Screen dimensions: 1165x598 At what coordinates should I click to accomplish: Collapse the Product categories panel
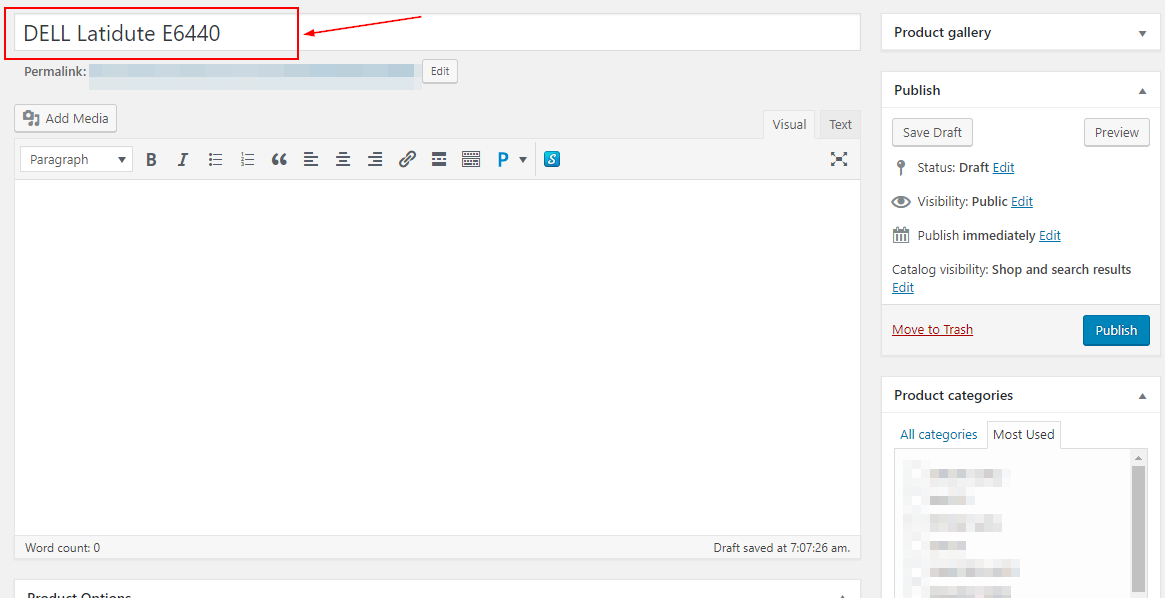coord(1143,396)
